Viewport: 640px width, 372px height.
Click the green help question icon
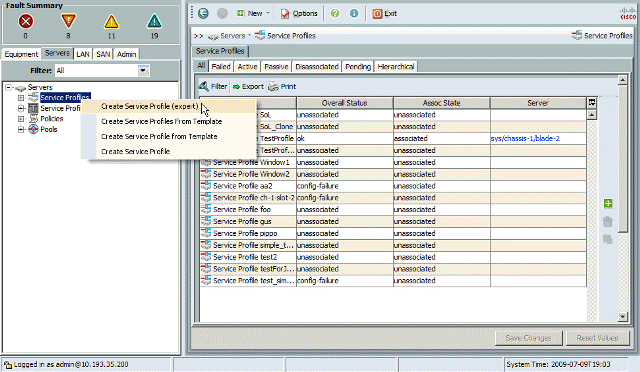tap(335, 13)
